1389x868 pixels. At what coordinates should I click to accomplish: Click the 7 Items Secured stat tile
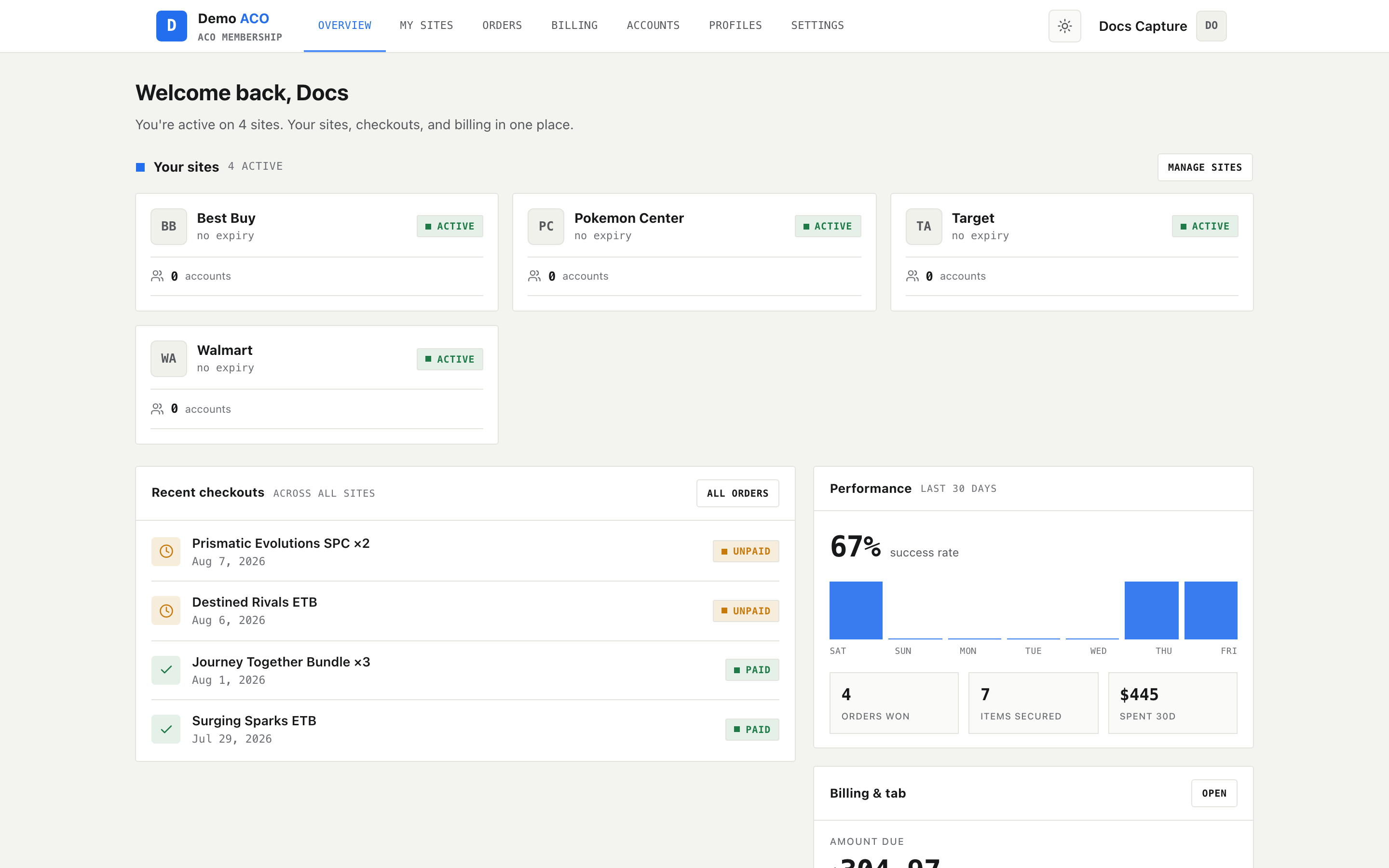[x=1033, y=703]
